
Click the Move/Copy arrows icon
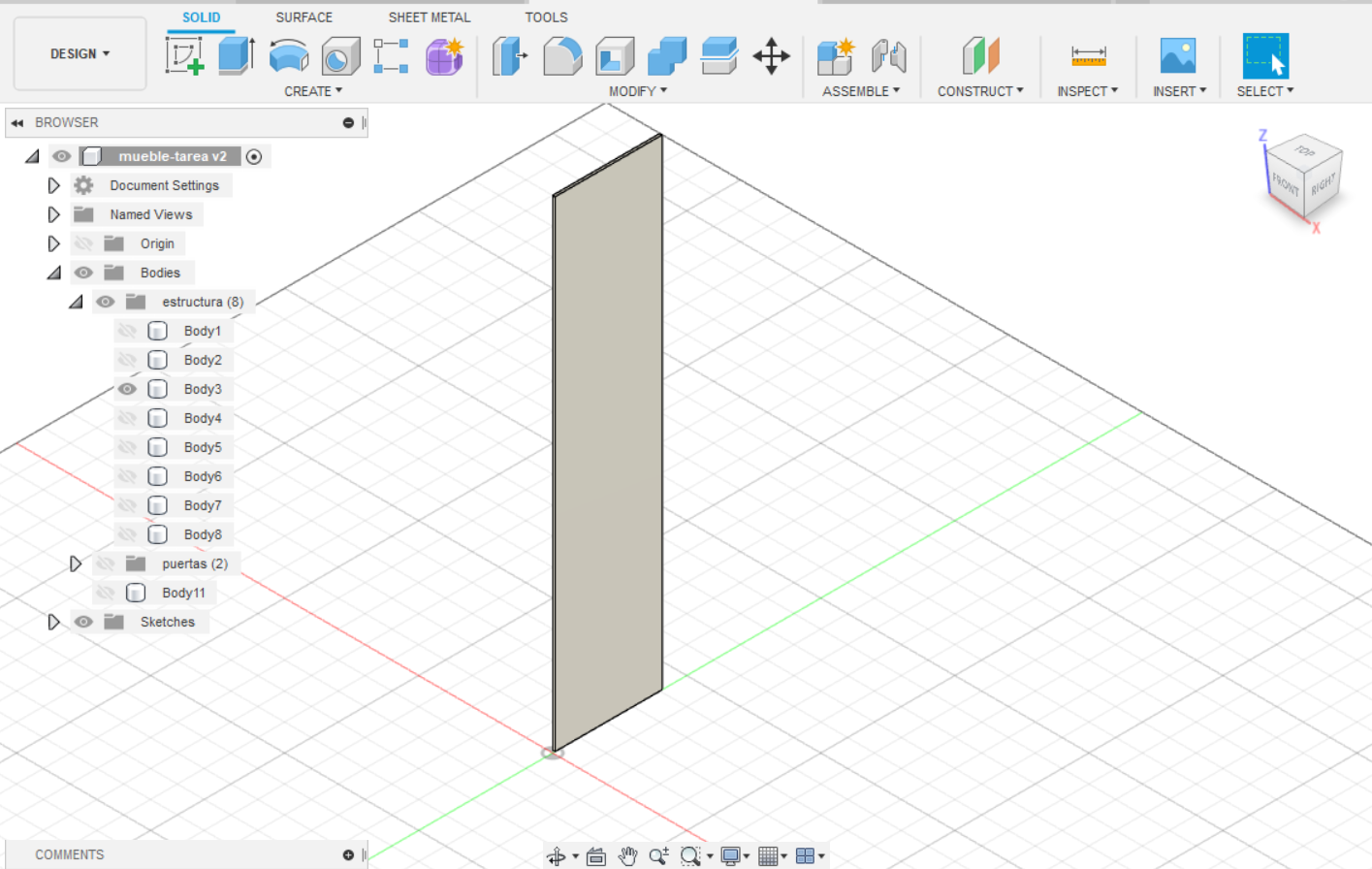pos(771,56)
